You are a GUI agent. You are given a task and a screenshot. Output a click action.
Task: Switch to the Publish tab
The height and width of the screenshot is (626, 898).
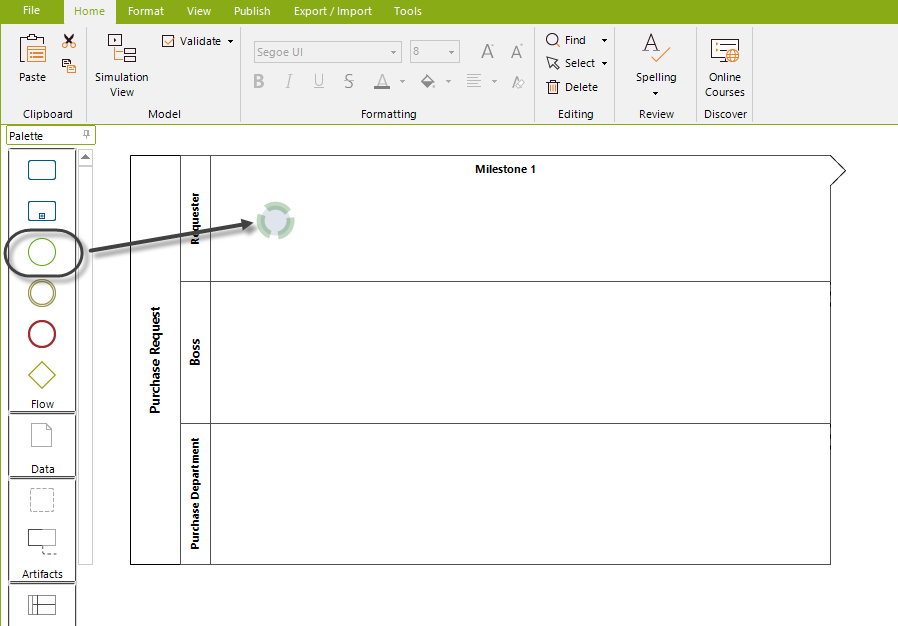click(x=252, y=11)
